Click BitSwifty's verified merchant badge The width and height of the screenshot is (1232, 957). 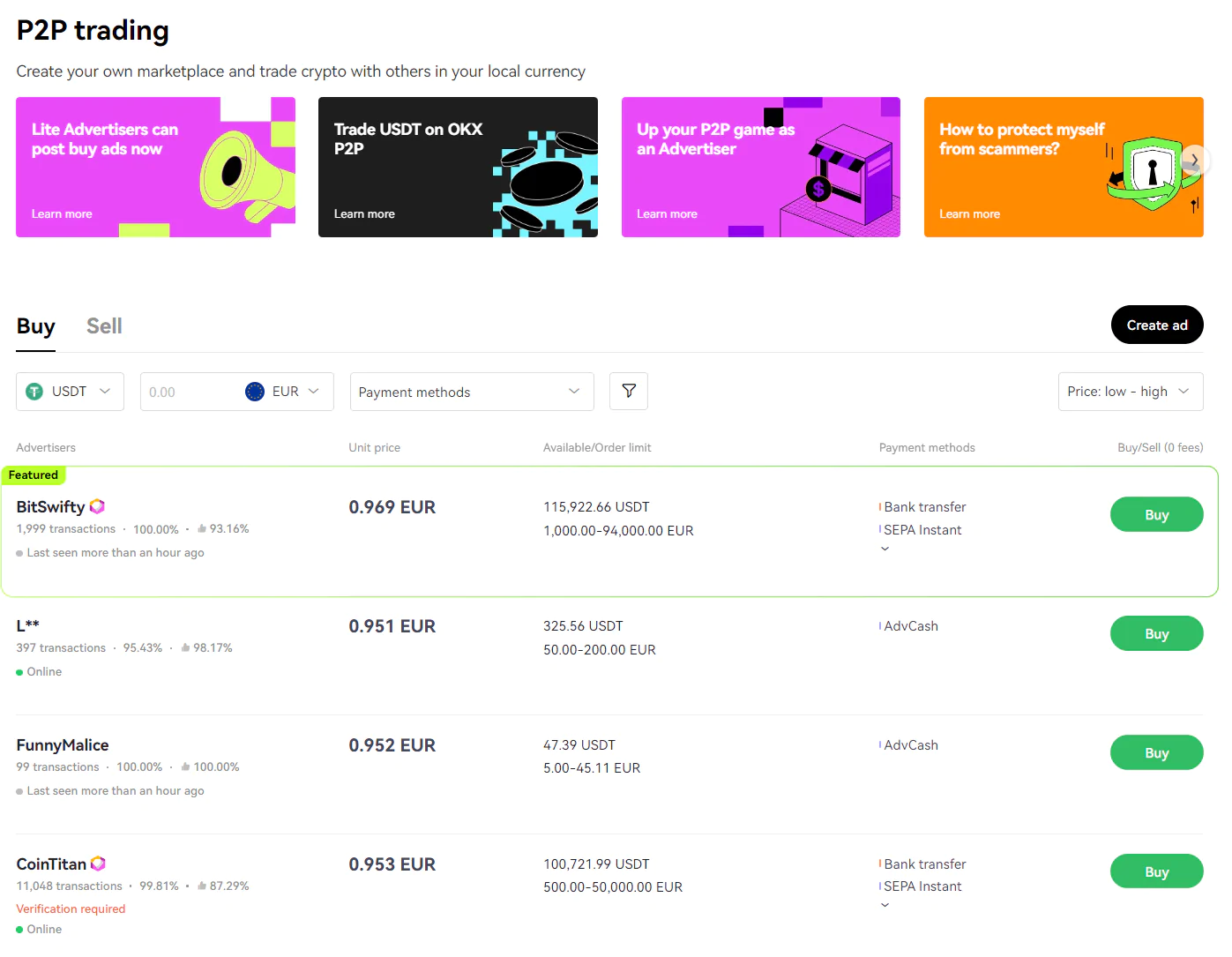click(97, 506)
